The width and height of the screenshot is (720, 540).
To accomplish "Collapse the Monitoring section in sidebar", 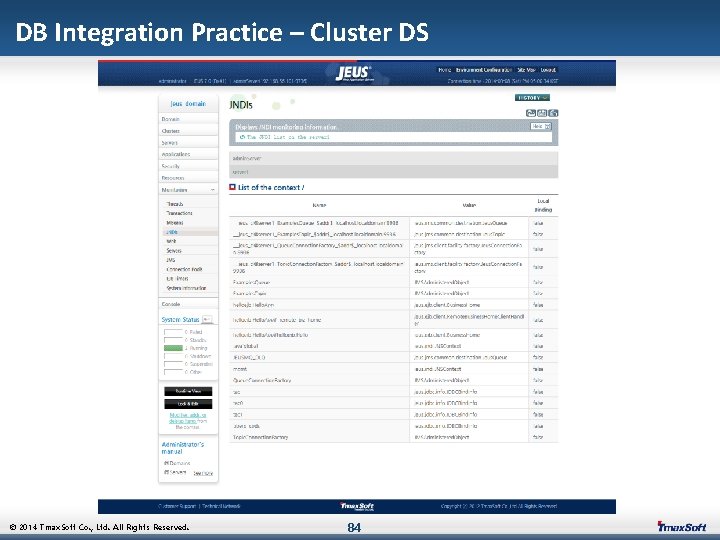I will tap(213, 190).
